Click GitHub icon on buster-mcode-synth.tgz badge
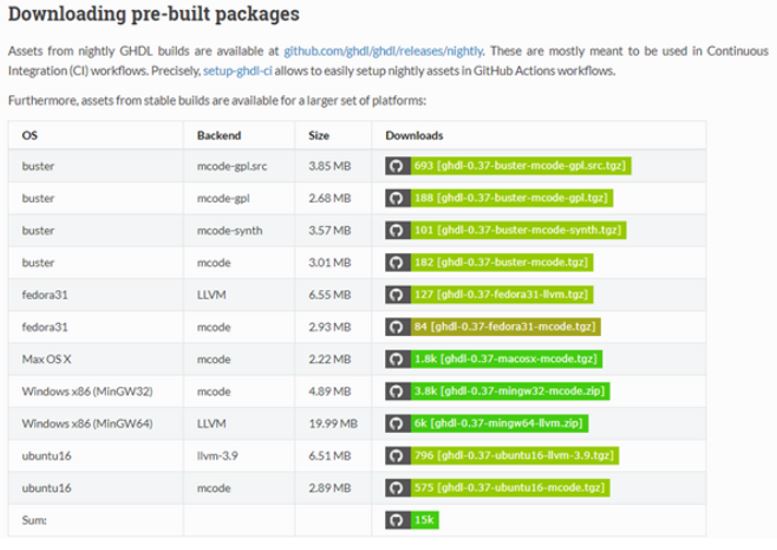777x550 pixels. 397,230
